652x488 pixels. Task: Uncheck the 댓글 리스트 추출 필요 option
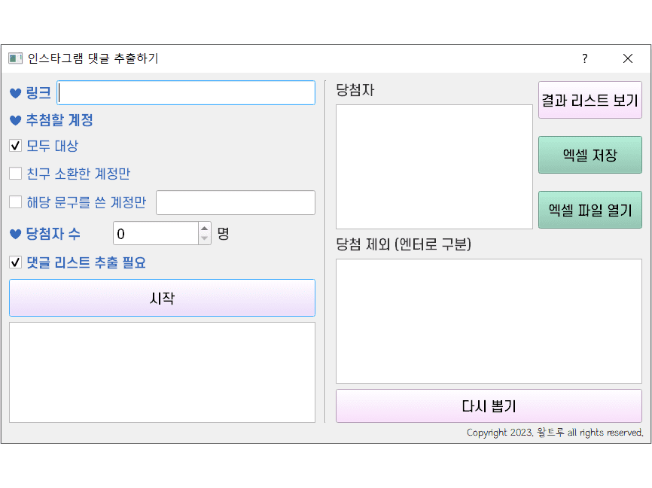coord(16,262)
